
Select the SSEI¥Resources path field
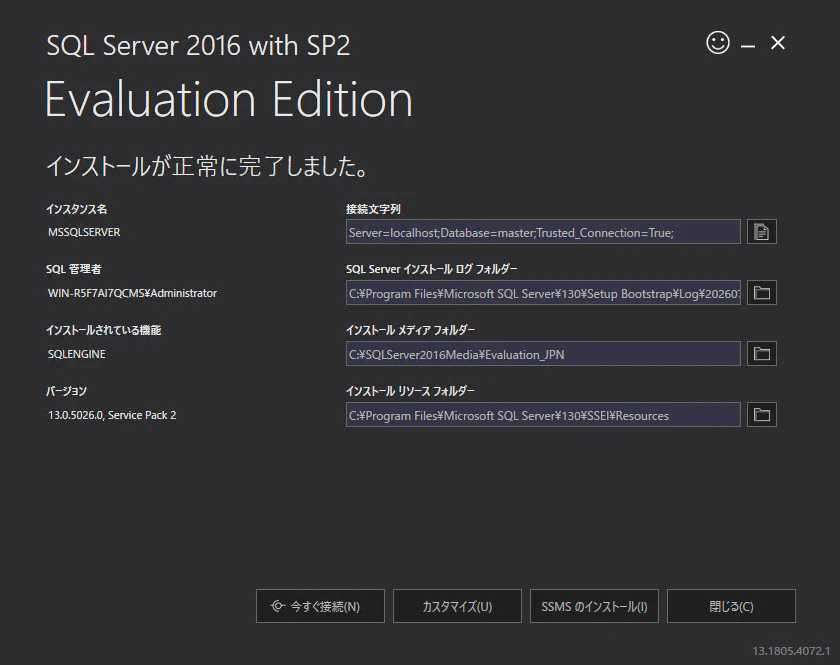[543, 415]
